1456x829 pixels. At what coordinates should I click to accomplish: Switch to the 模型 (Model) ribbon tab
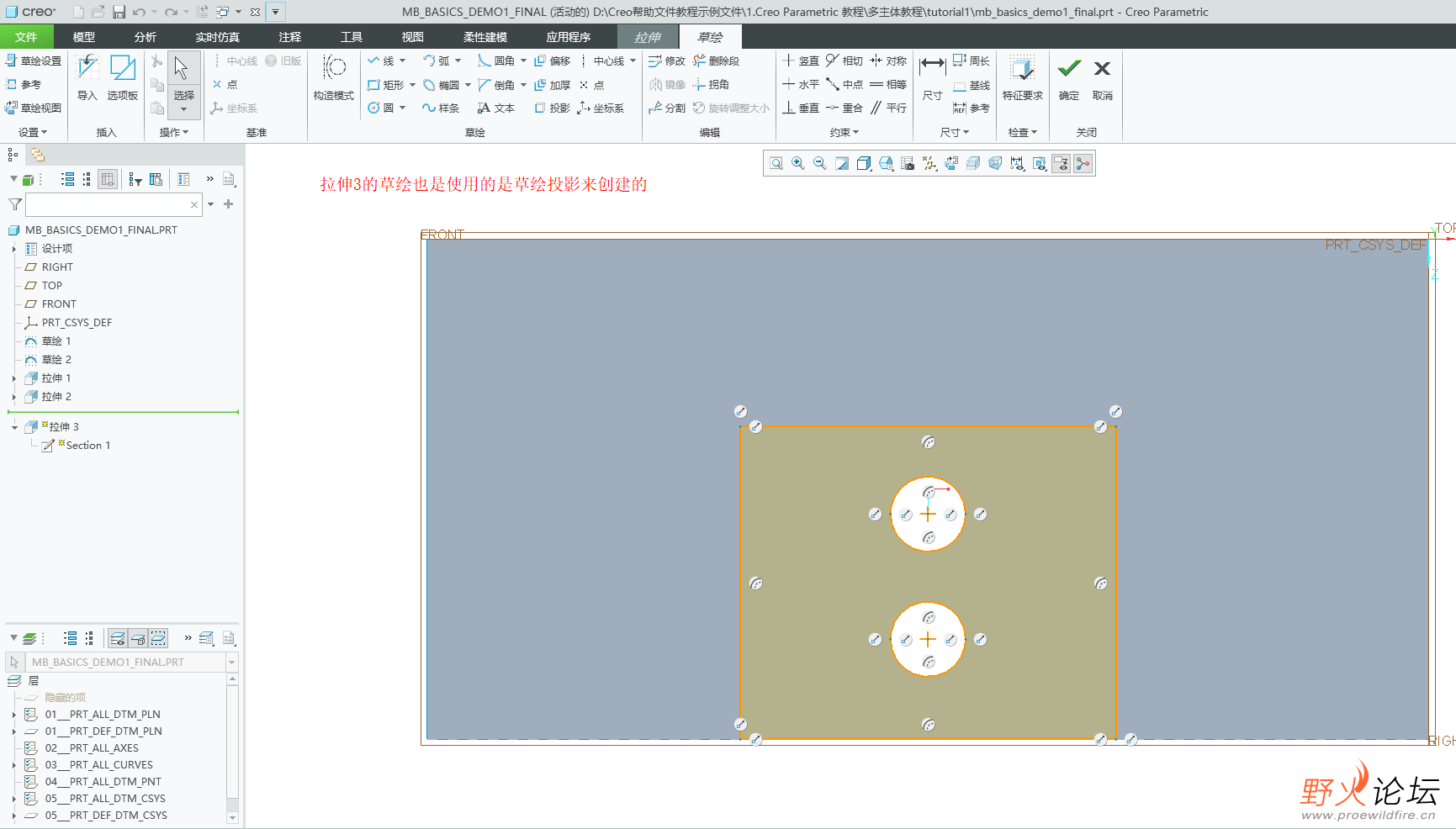point(84,37)
